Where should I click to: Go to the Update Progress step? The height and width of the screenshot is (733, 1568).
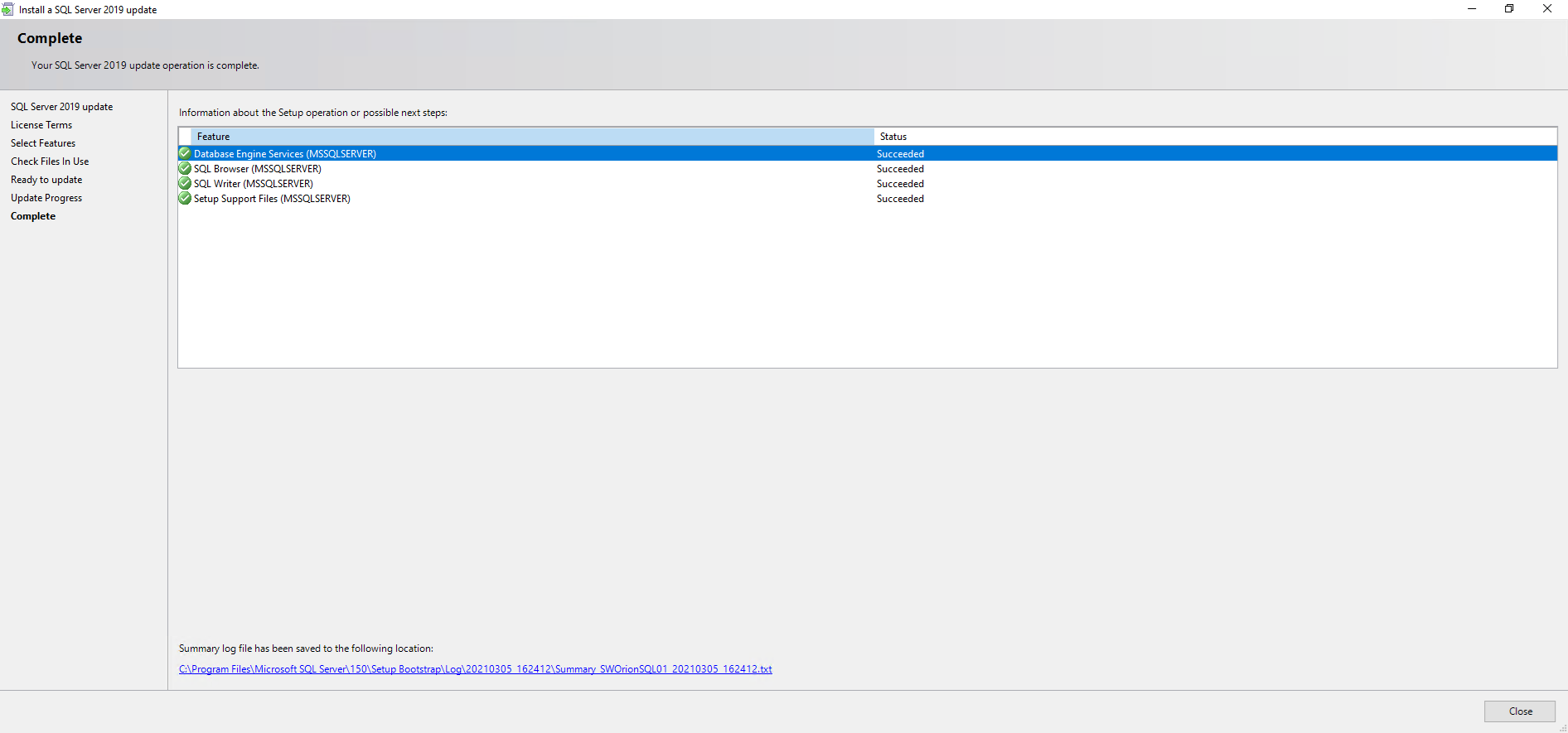(x=46, y=197)
